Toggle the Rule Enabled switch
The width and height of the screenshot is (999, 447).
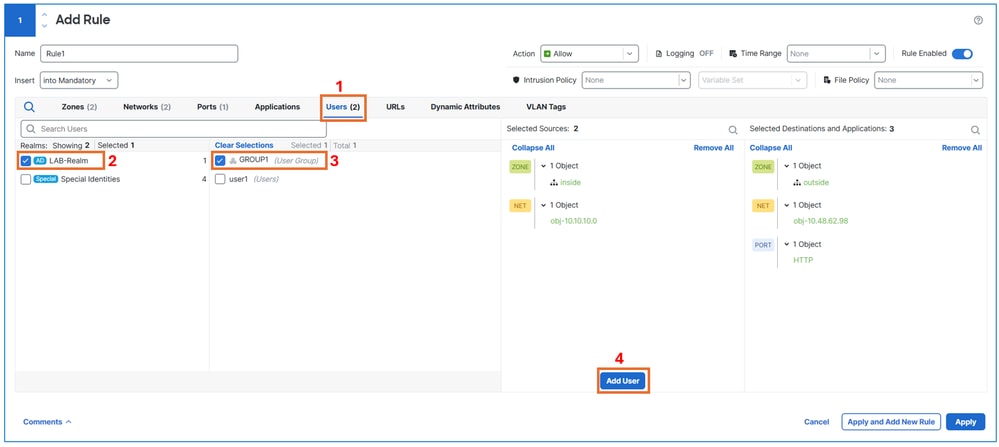(x=962, y=53)
